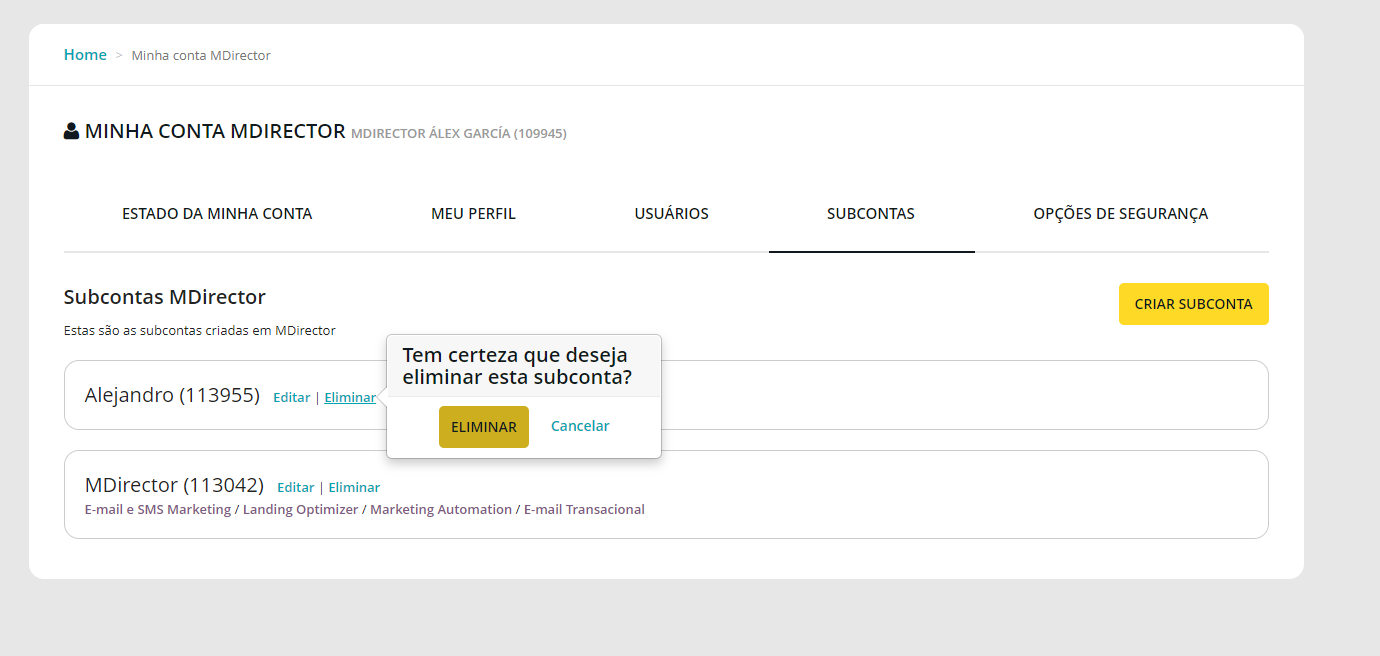Image resolution: width=1380 pixels, height=656 pixels.
Task: Click Eliminar link for MDirector subaccount
Action: tap(354, 487)
